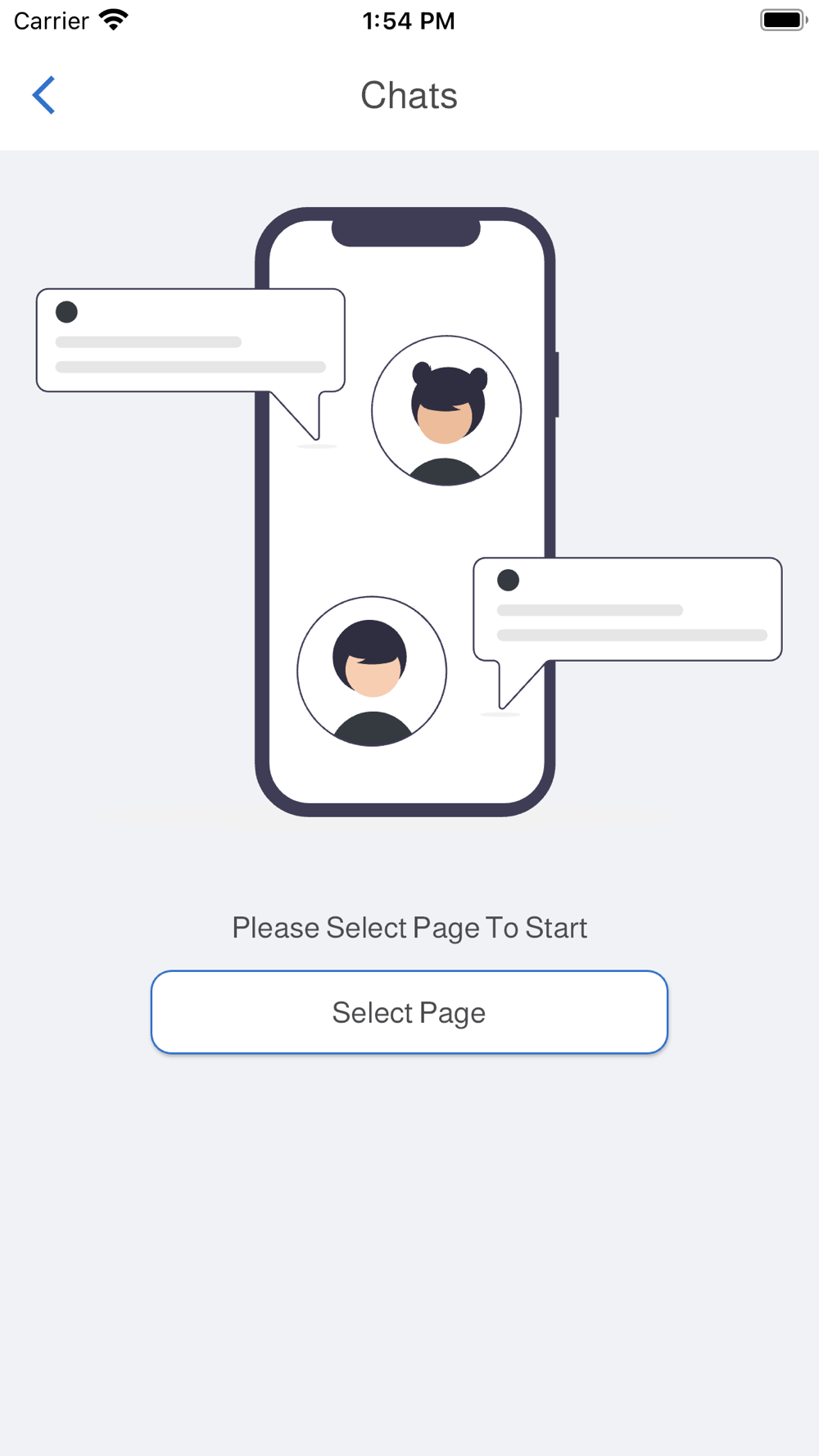Tap the long gray line in left bubble
This screenshot has width=819, height=1456.
190,367
